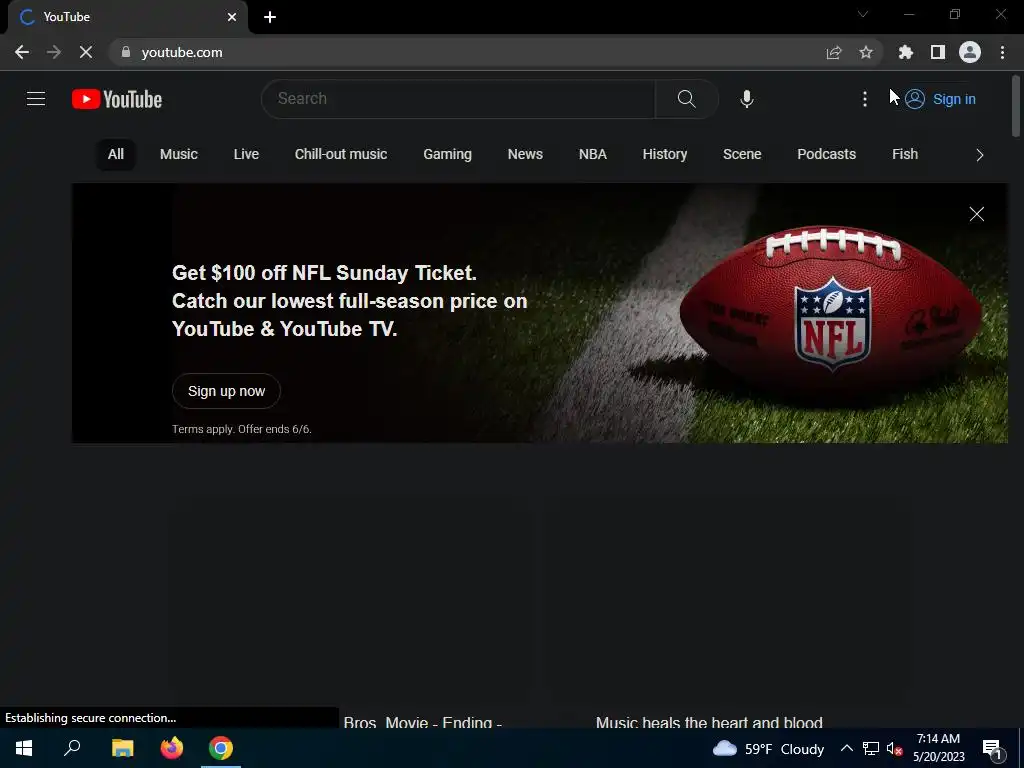Select the Scene filter chip
The width and height of the screenshot is (1024, 768).
click(x=742, y=154)
